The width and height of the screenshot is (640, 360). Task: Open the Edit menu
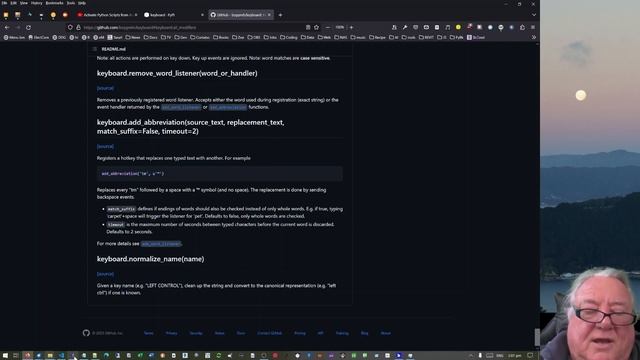pyautogui.click(x=13, y=3)
